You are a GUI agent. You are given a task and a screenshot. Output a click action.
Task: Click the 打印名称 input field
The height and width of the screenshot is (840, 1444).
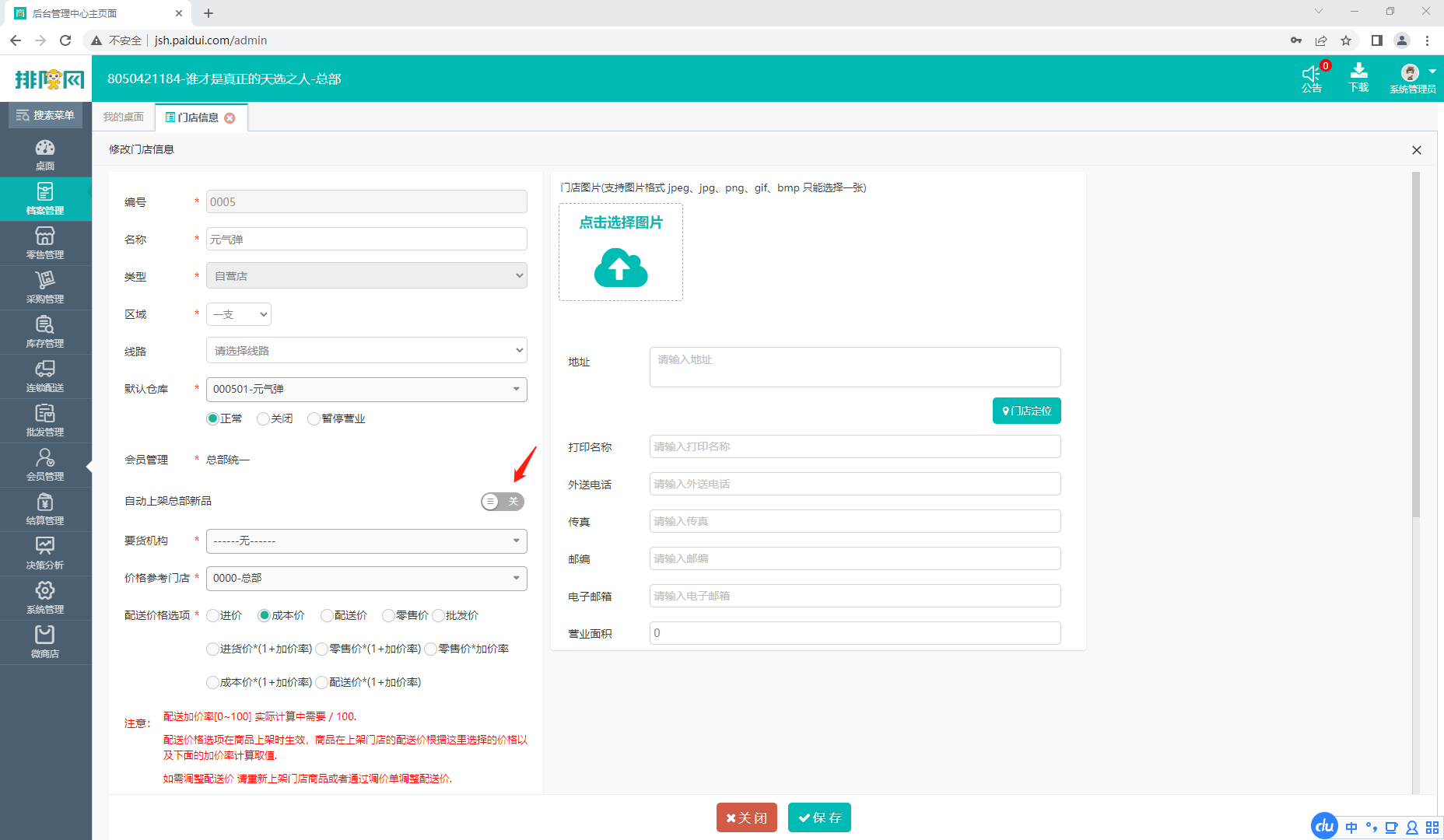tap(855, 446)
